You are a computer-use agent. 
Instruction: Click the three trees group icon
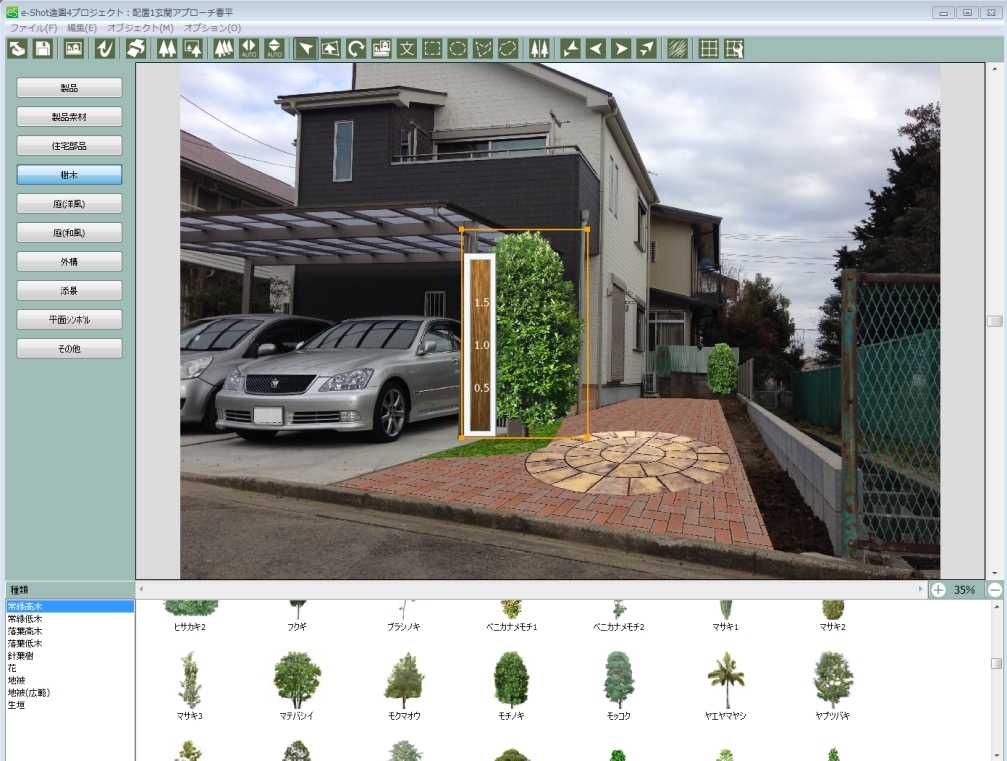coord(223,49)
